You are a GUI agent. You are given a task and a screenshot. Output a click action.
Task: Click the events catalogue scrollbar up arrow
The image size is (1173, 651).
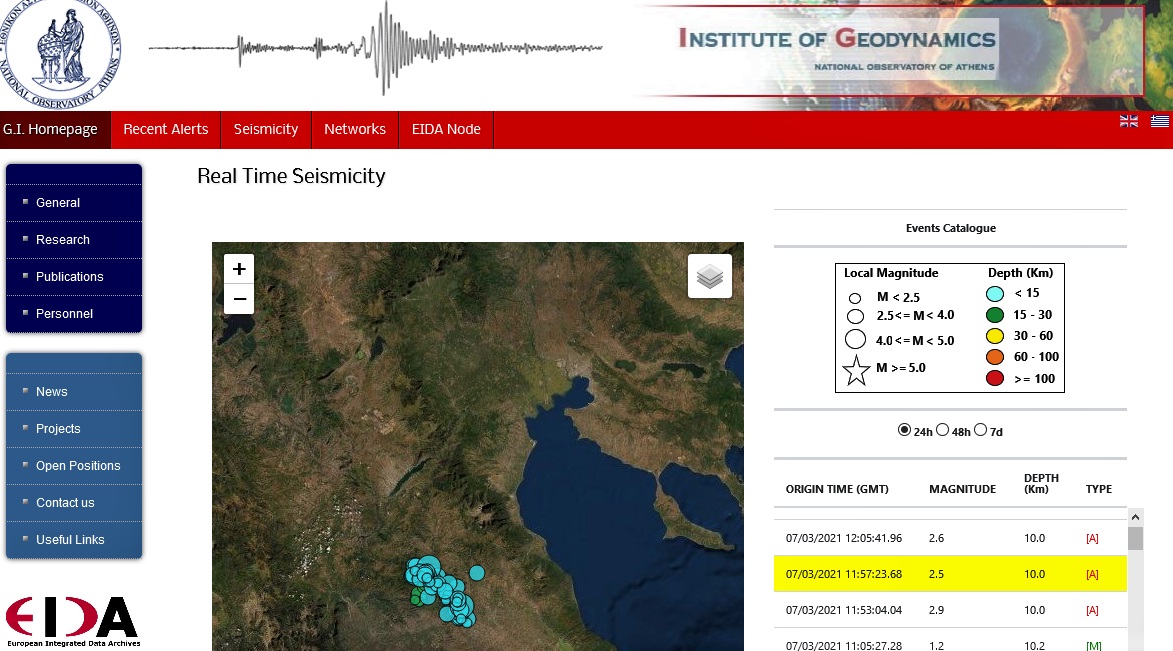[x=1135, y=517]
